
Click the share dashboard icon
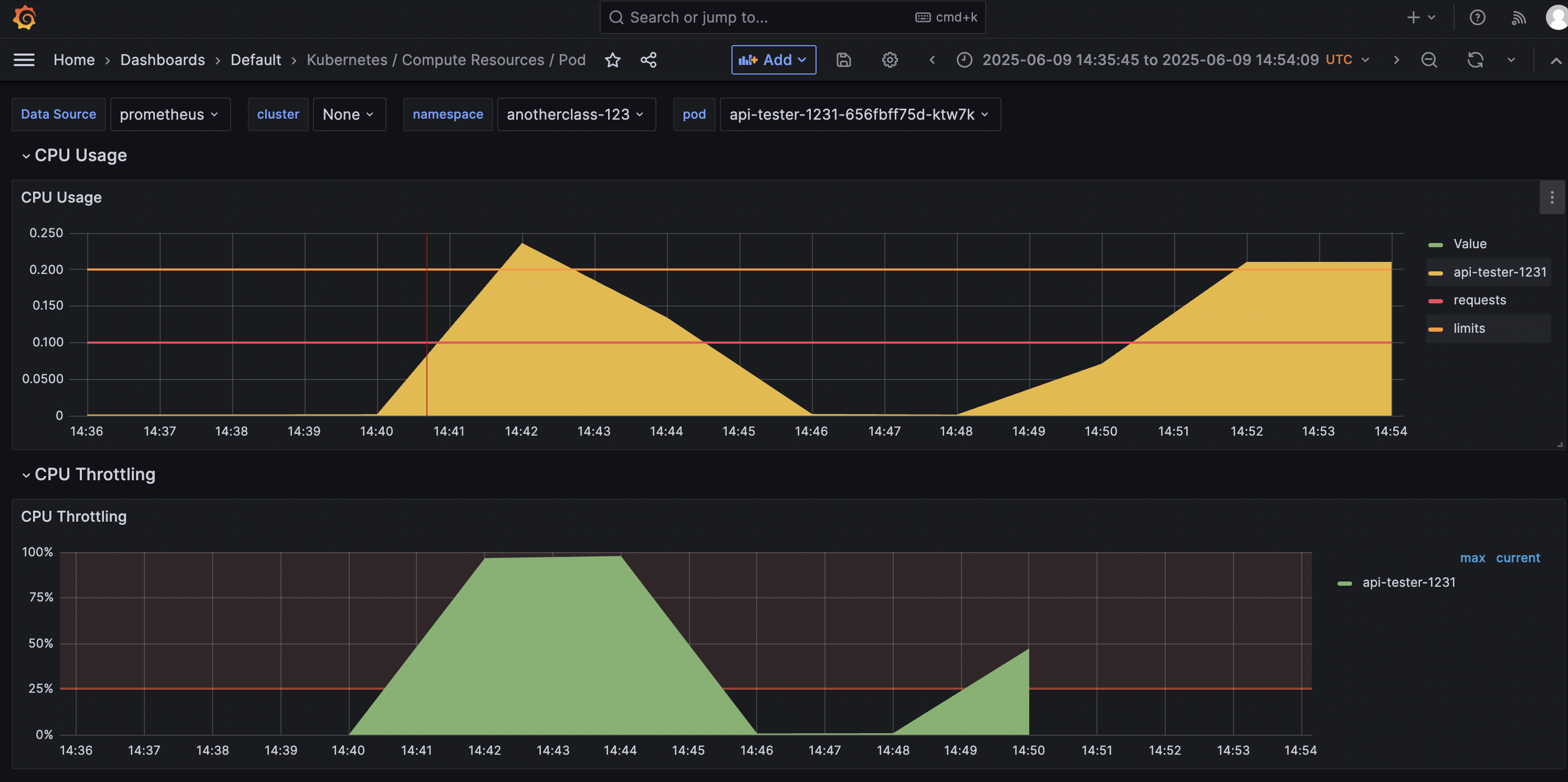(x=649, y=60)
